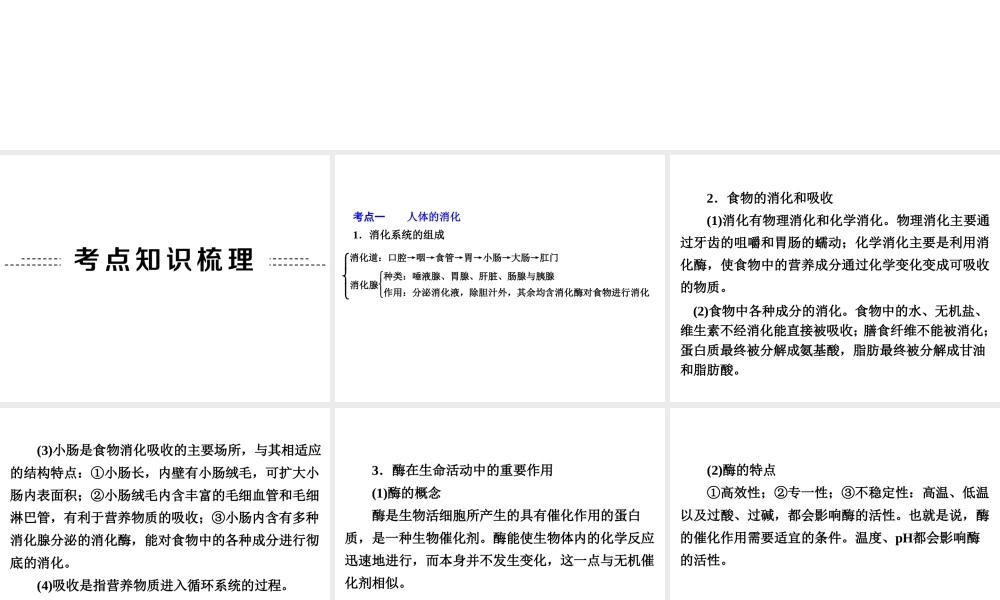Click the subheading (1)酶的概念
Screen dimensions: 1000x600
406,493
